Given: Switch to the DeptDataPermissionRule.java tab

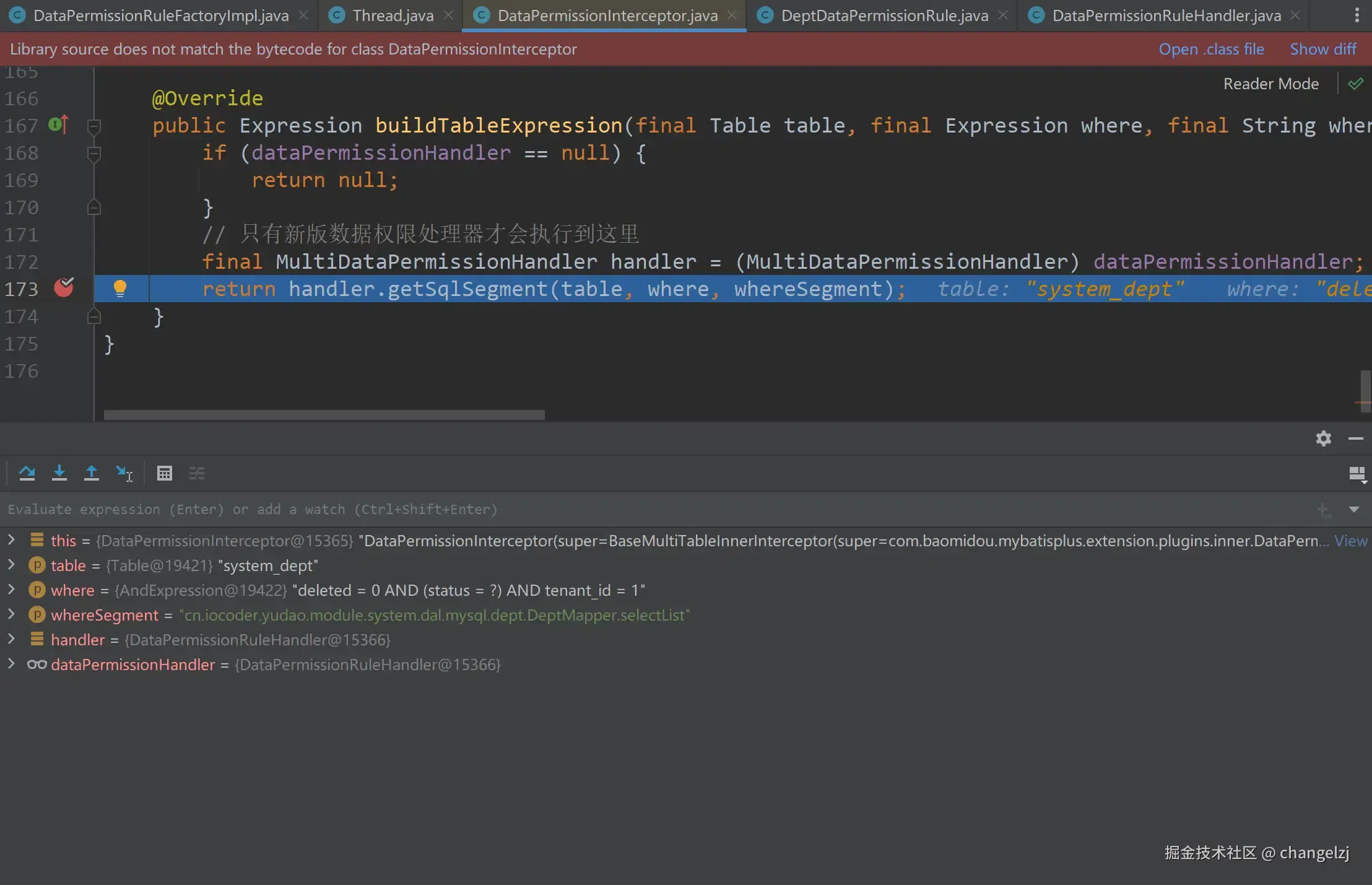Looking at the screenshot, I should (x=884, y=15).
